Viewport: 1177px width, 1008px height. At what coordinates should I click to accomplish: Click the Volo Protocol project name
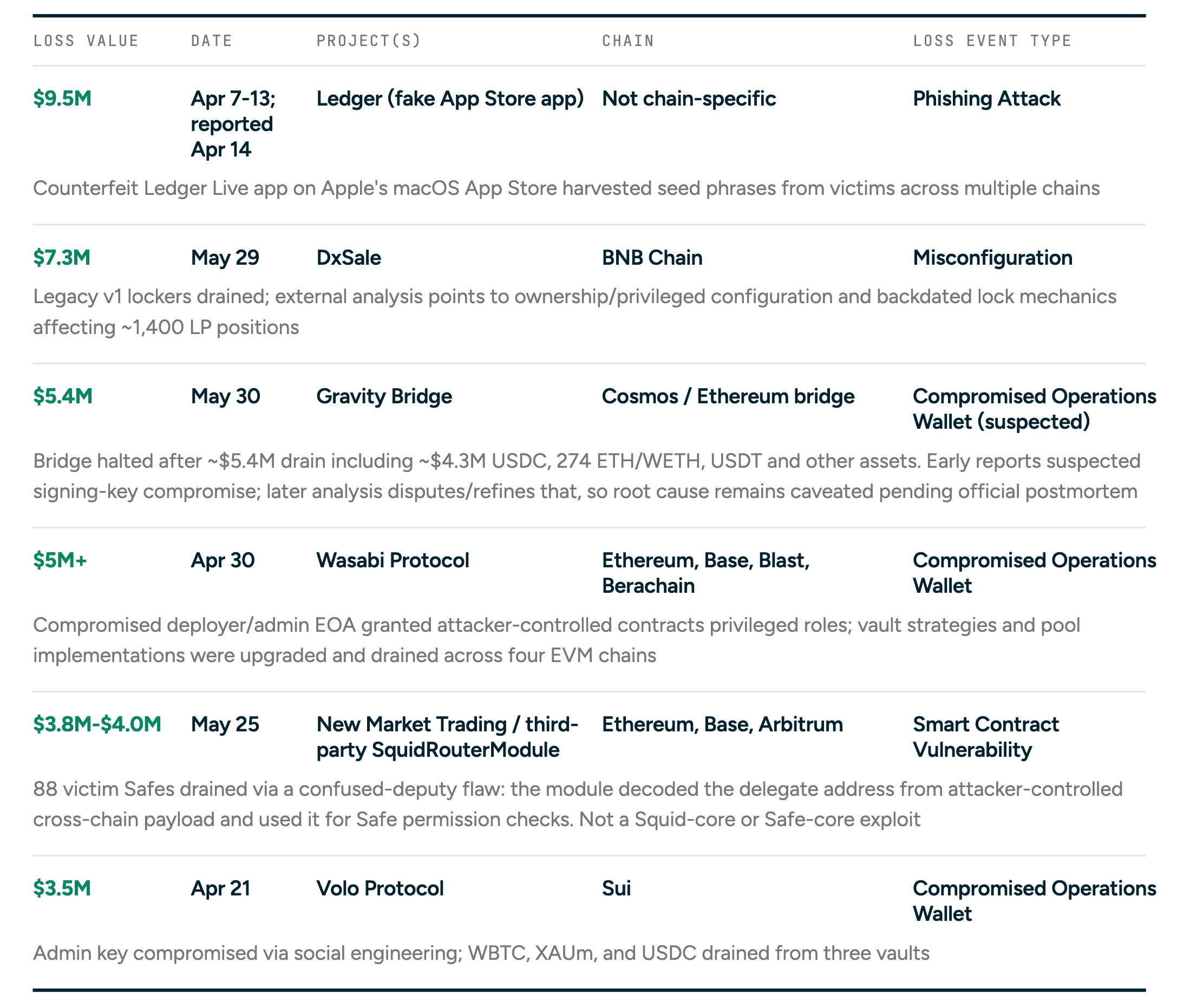click(380, 889)
